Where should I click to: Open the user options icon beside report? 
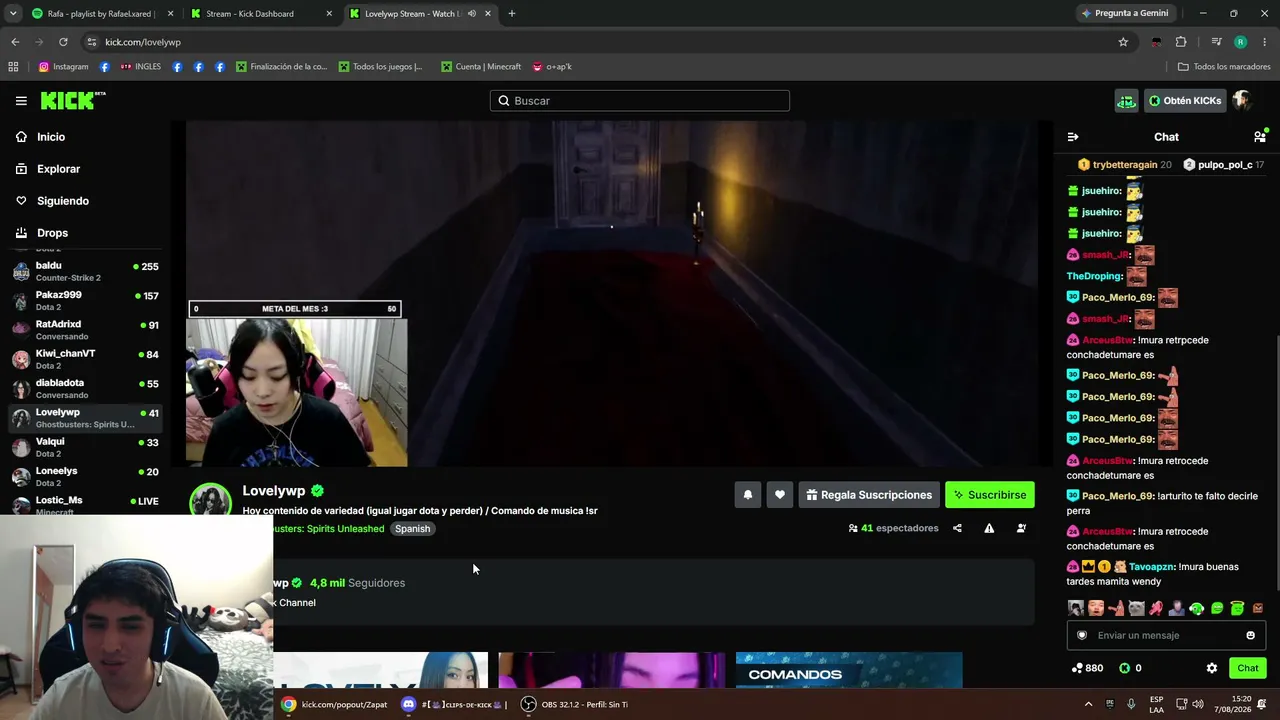click(1021, 528)
